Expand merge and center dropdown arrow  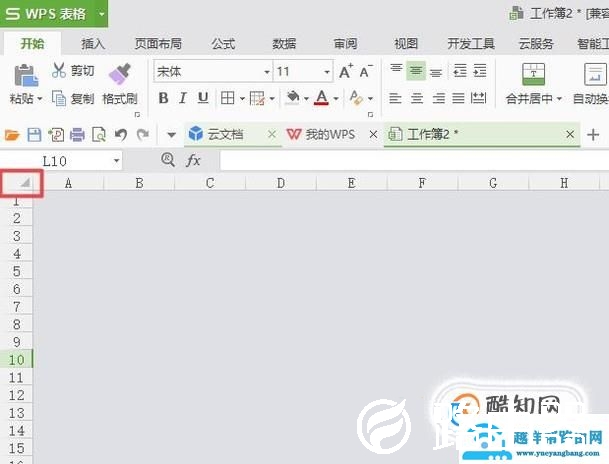point(559,99)
